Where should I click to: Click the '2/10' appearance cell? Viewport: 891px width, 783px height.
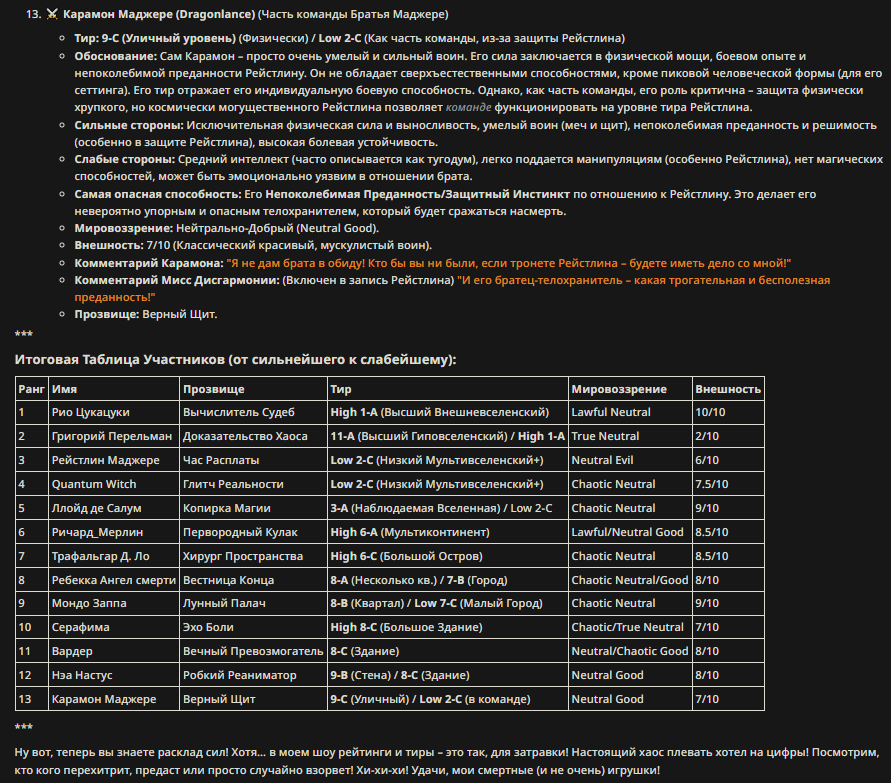pos(728,436)
